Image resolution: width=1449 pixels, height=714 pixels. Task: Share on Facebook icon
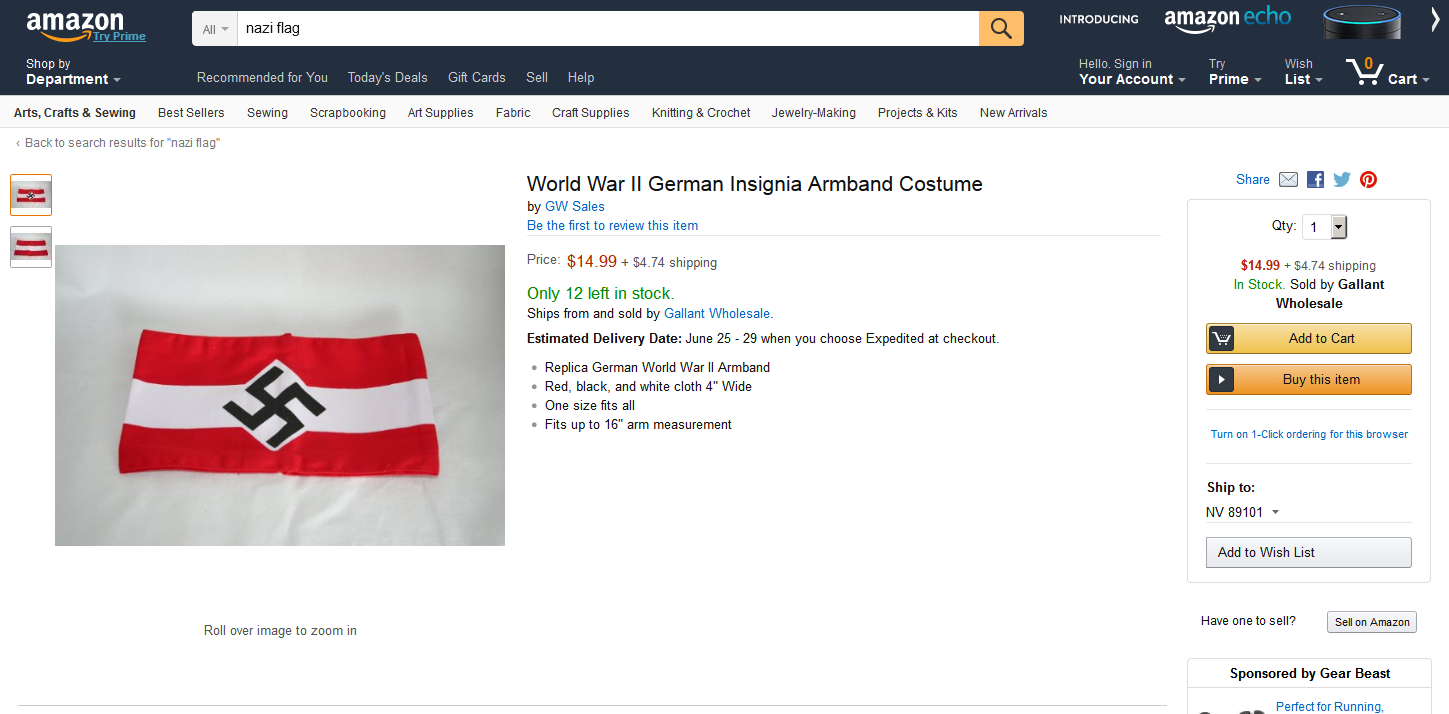pos(1315,180)
